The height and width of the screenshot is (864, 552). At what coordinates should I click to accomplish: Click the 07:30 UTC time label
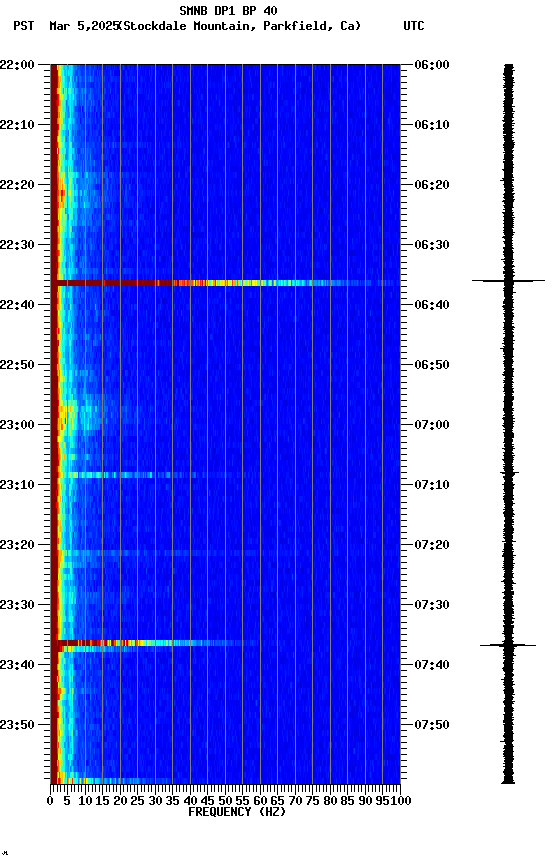tap(432, 606)
